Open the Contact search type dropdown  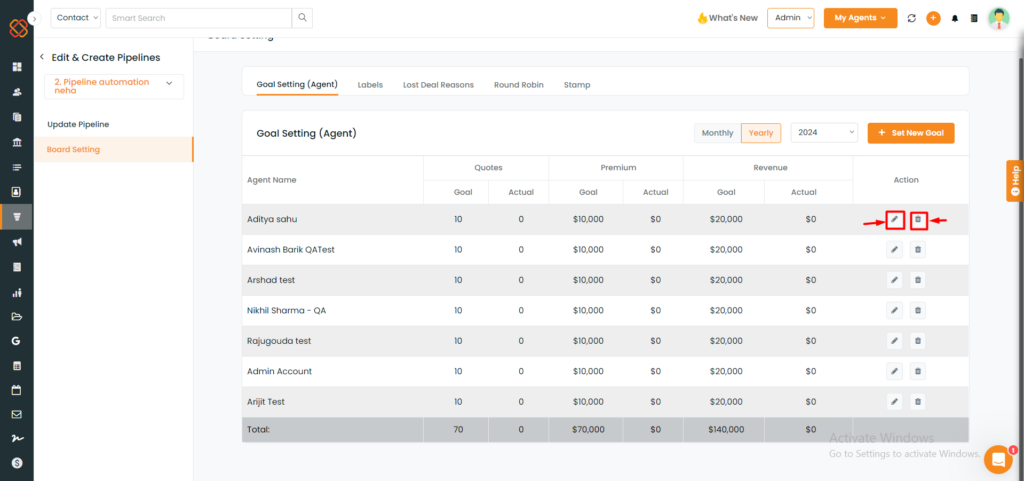[x=76, y=18]
